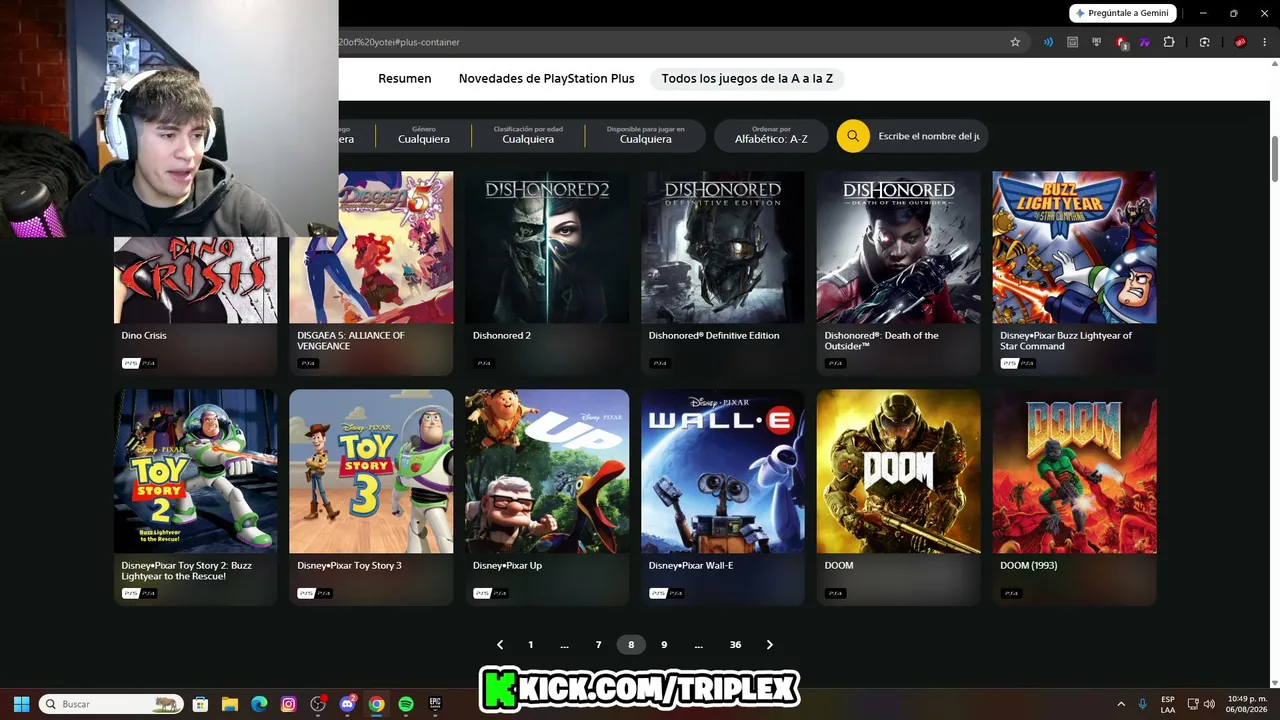Click the taskbar Buscar search box
The width and height of the screenshot is (1280, 720).
(112, 704)
